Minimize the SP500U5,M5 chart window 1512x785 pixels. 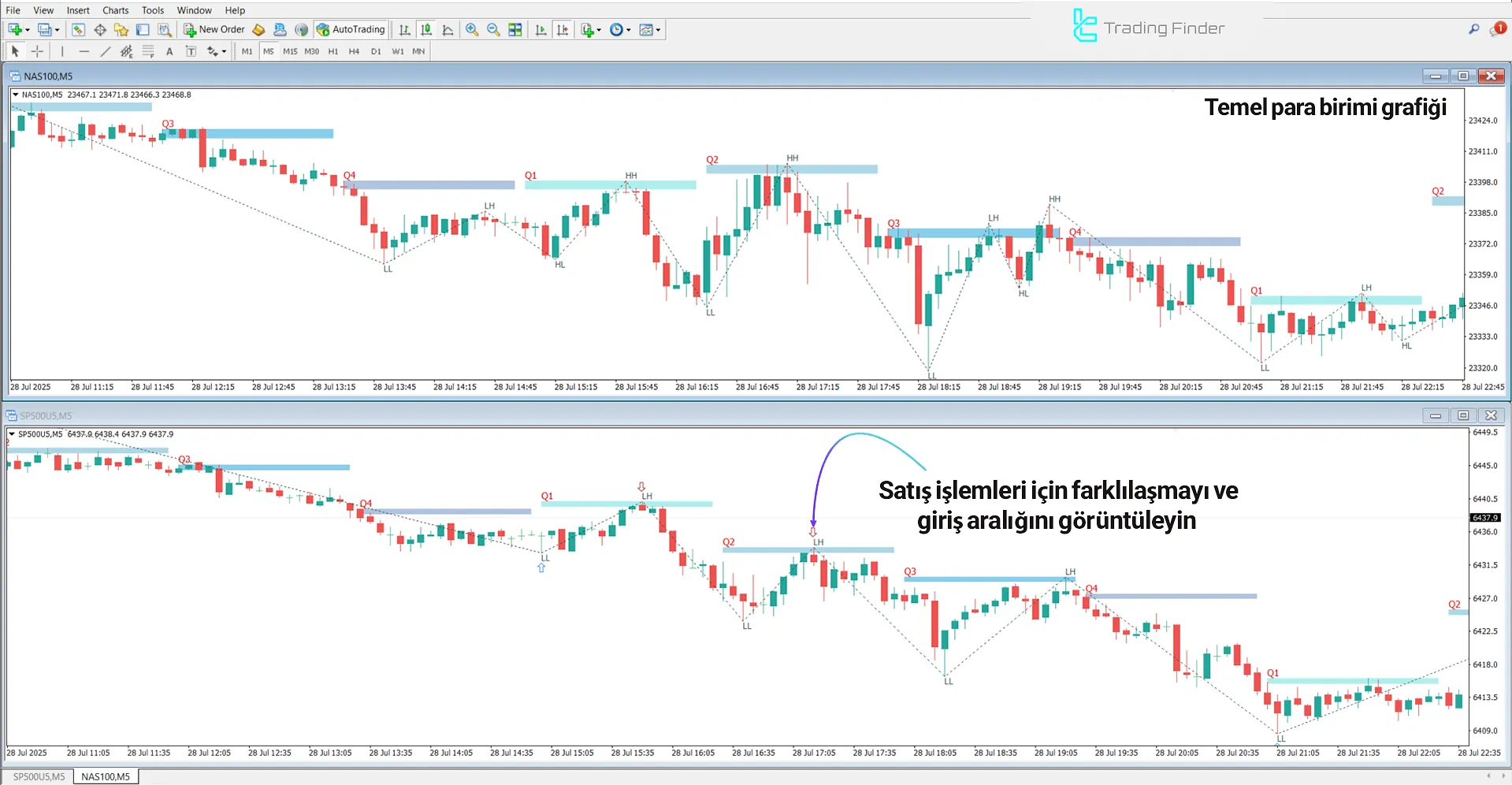(x=1436, y=415)
